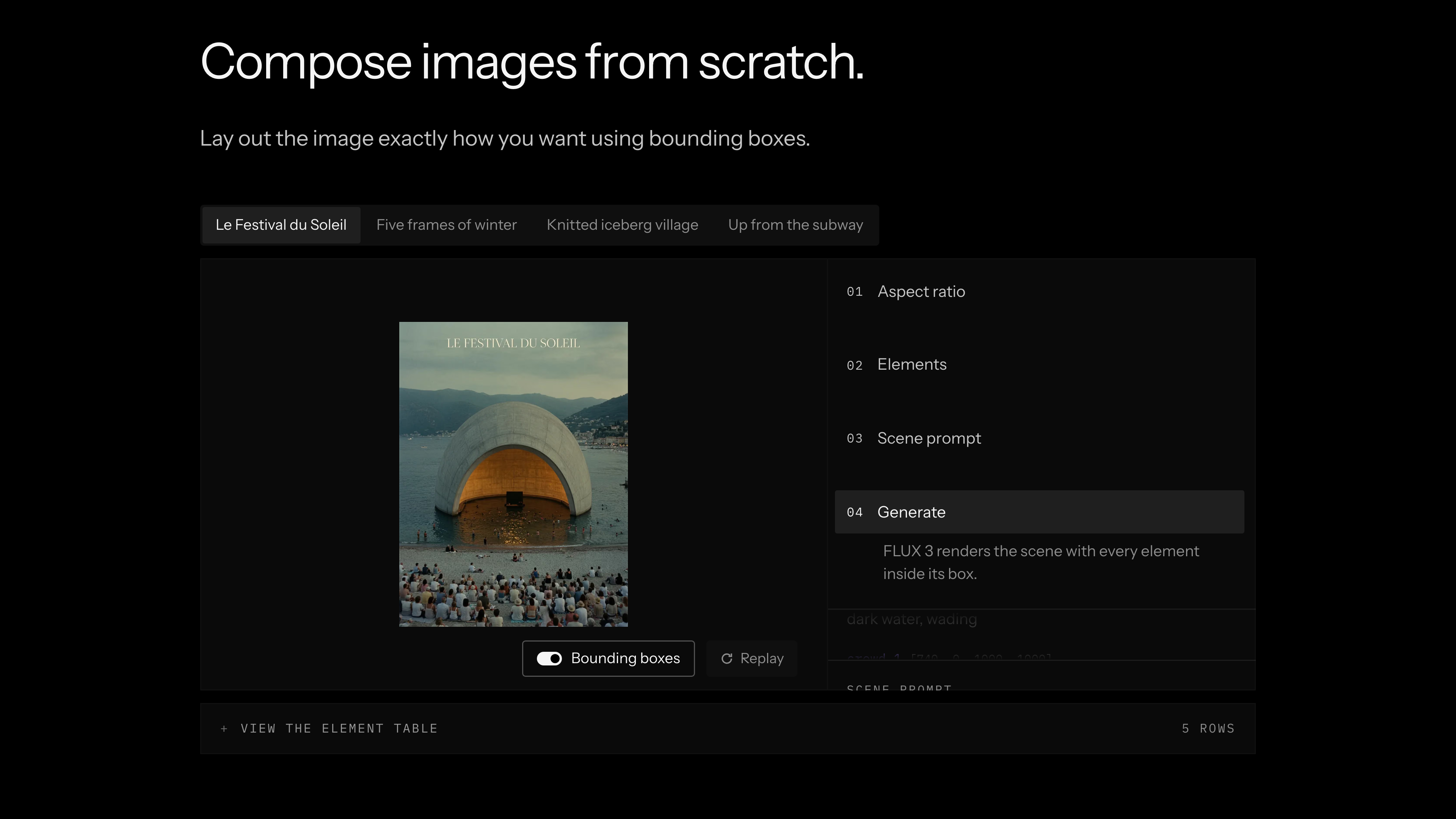
Task: Click the FLUX 3 renders the scene description
Action: 1040,562
